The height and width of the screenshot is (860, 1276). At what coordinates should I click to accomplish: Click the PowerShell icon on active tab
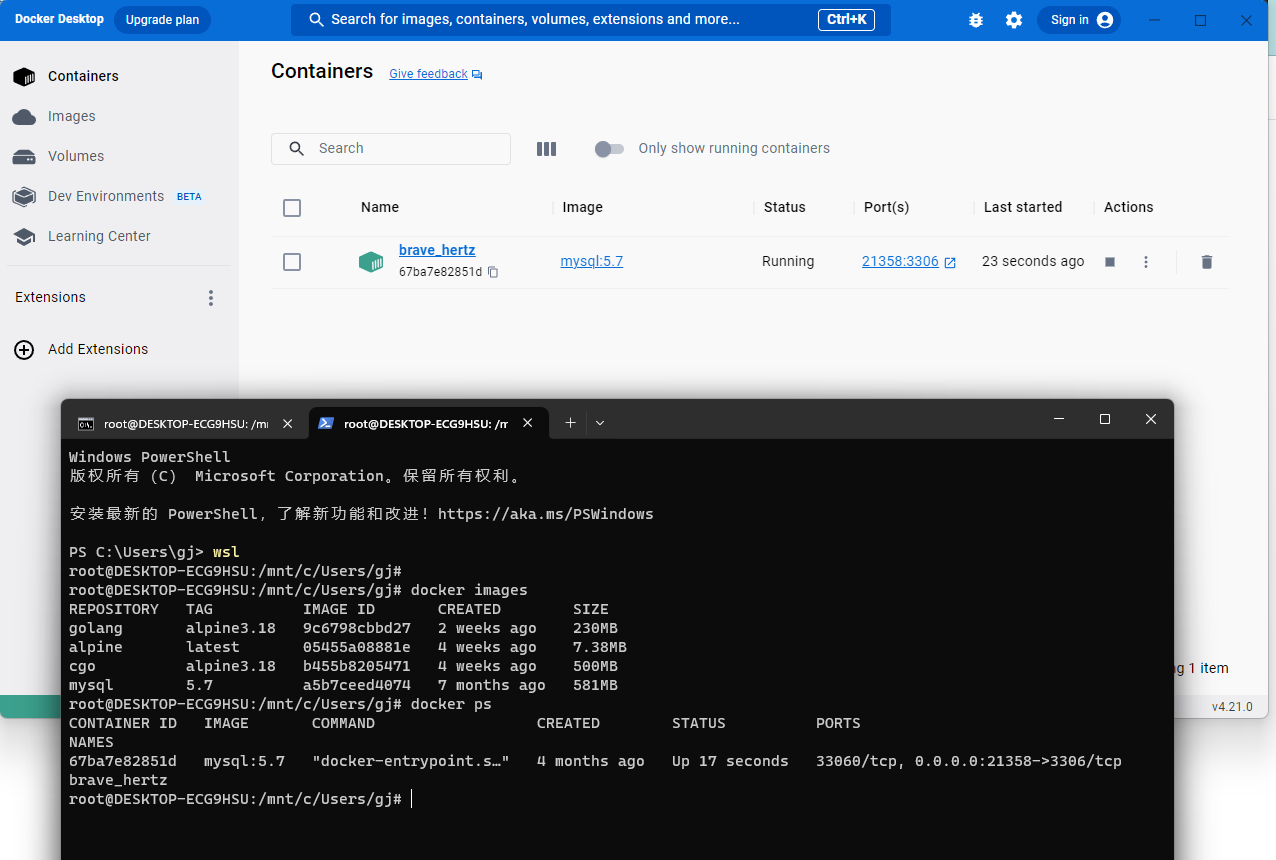pos(326,423)
